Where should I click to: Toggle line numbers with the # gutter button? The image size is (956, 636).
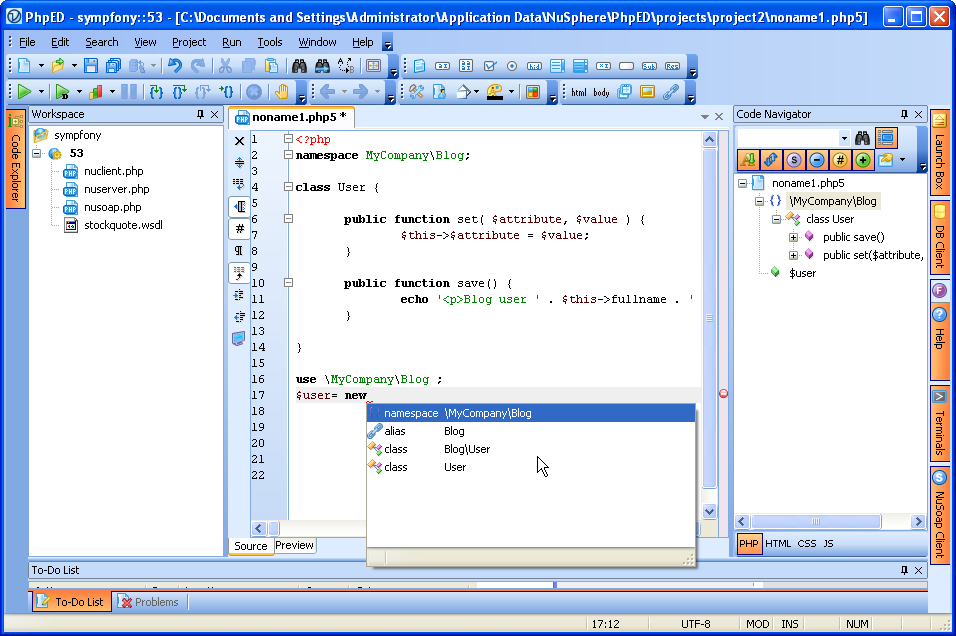239,228
